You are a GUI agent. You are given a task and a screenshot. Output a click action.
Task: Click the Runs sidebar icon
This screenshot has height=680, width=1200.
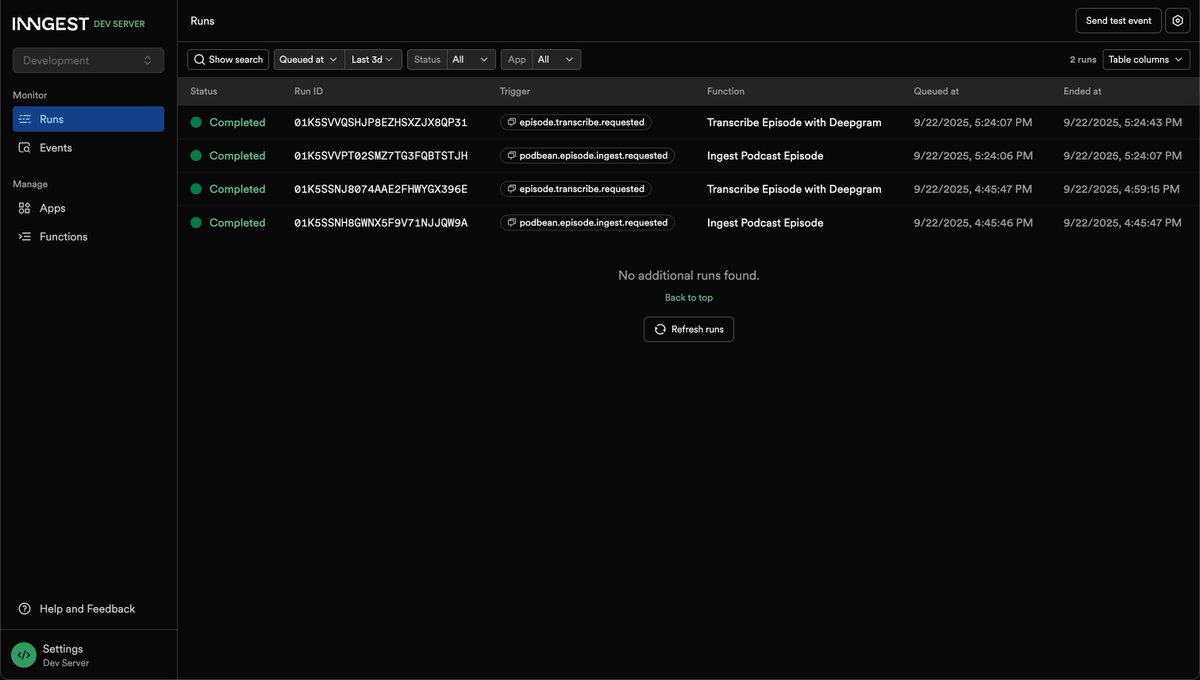(25, 119)
